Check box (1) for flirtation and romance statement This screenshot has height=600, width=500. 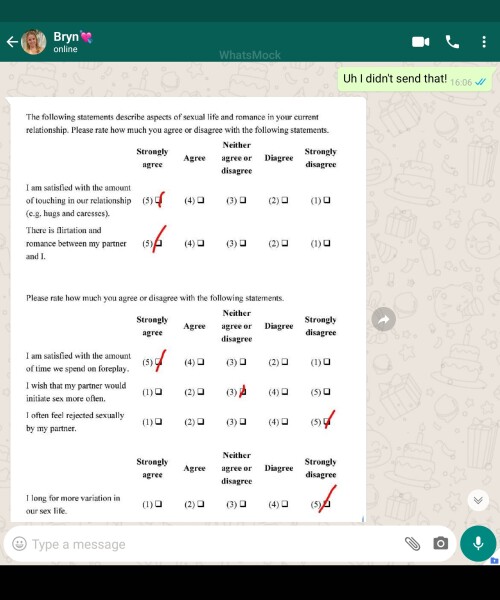[327, 243]
